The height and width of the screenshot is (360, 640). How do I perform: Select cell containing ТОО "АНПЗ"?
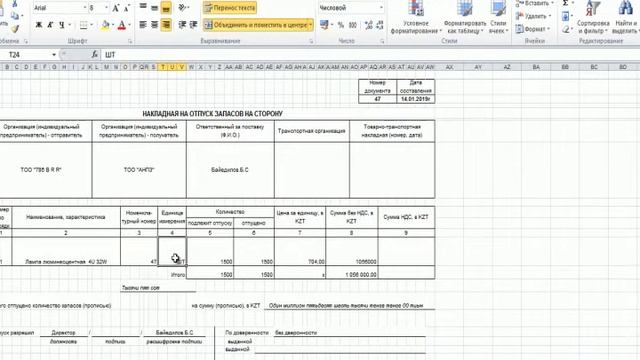139,170
